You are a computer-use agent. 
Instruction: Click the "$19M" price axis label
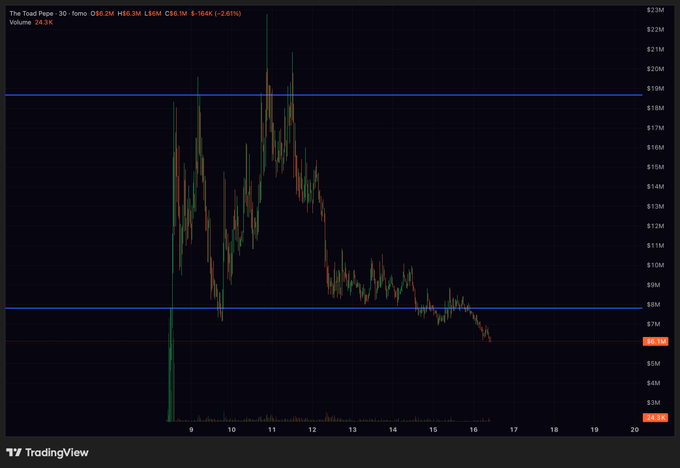(655, 88)
